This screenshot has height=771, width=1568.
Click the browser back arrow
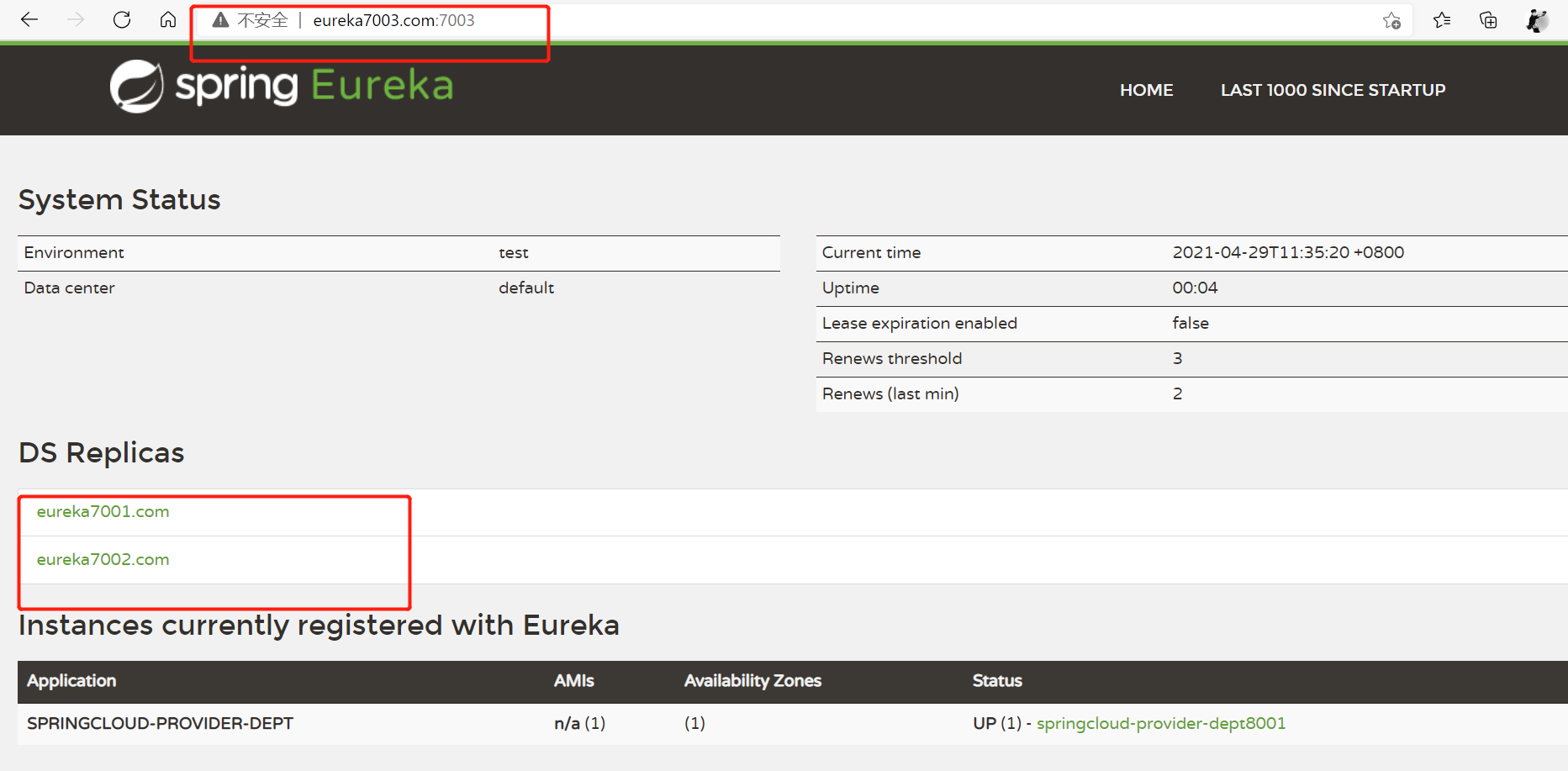(x=29, y=19)
